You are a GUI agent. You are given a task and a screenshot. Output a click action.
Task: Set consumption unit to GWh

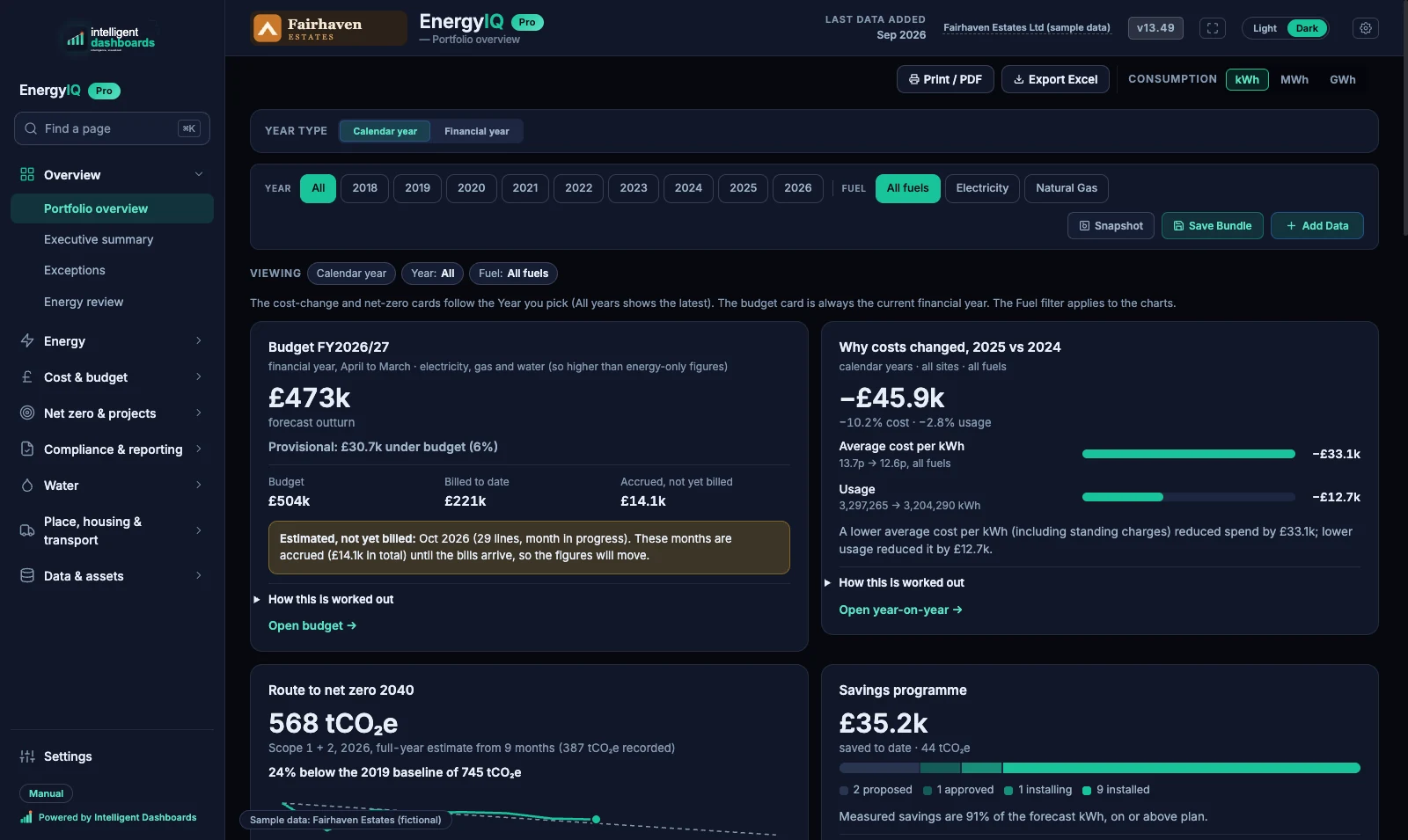tap(1343, 79)
